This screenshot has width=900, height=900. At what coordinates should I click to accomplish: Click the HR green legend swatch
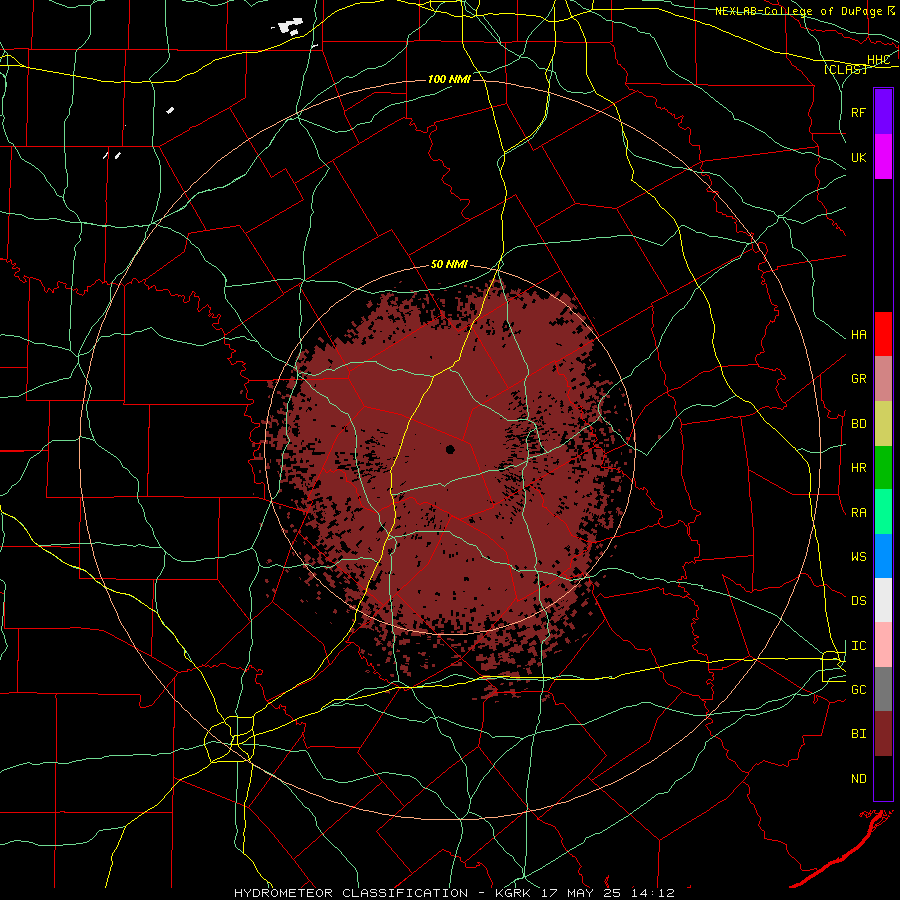pos(883,467)
